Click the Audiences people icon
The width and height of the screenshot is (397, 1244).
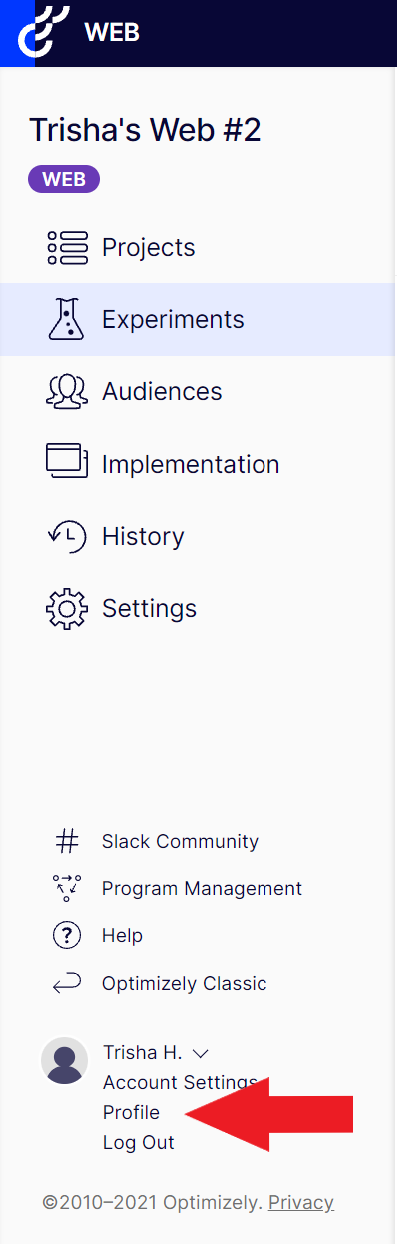[67, 391]
